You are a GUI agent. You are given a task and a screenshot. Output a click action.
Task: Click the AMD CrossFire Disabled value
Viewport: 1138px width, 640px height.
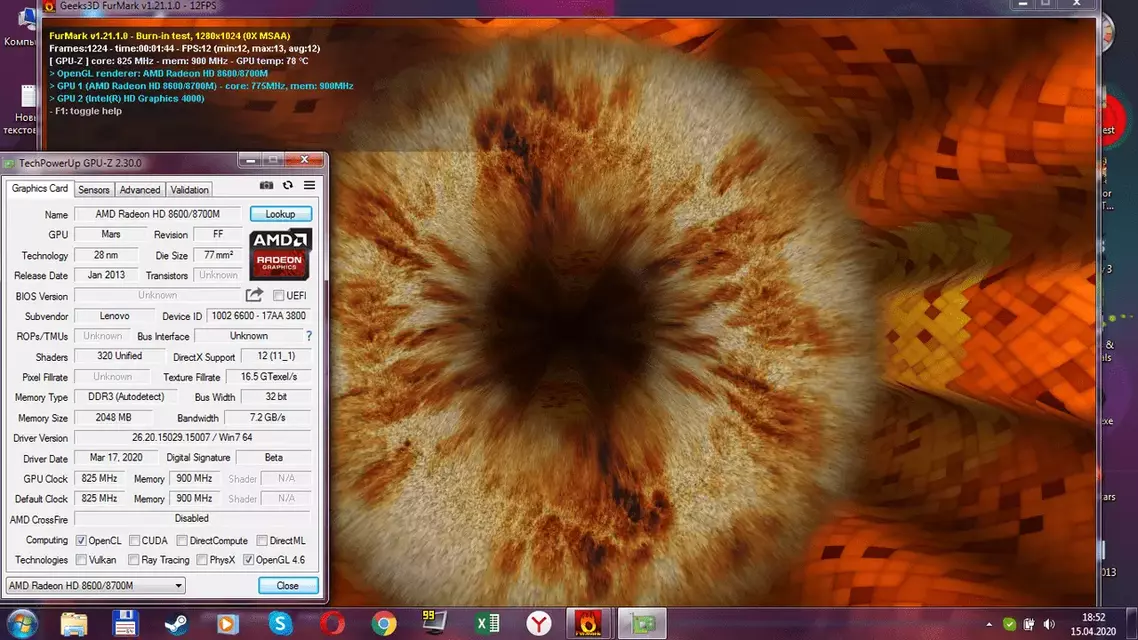(192, 519)
